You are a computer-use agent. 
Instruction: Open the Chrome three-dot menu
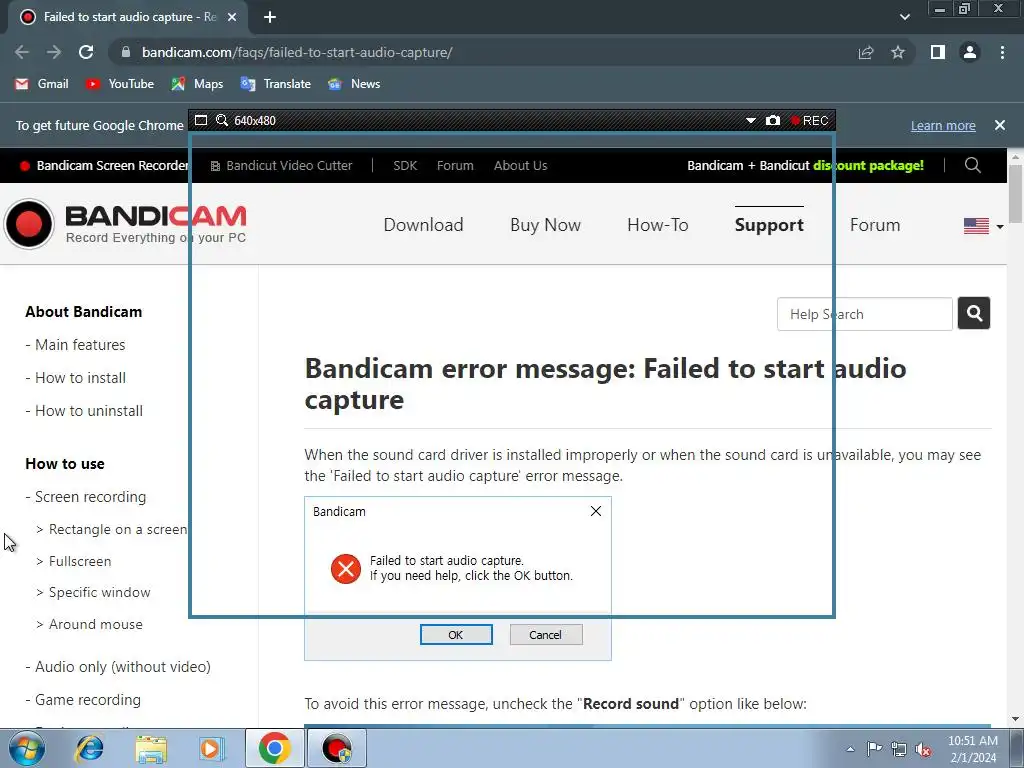[x=1002, y=52]
